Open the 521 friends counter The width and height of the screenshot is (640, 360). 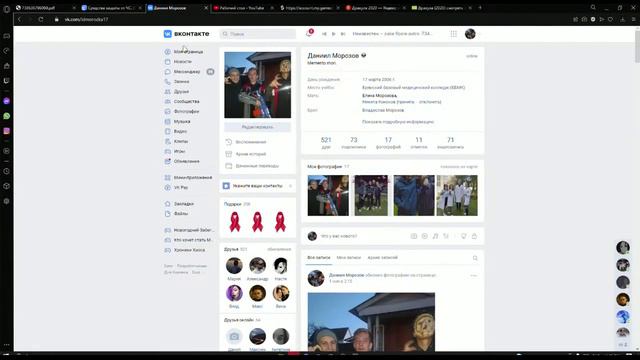click(326, 143)
